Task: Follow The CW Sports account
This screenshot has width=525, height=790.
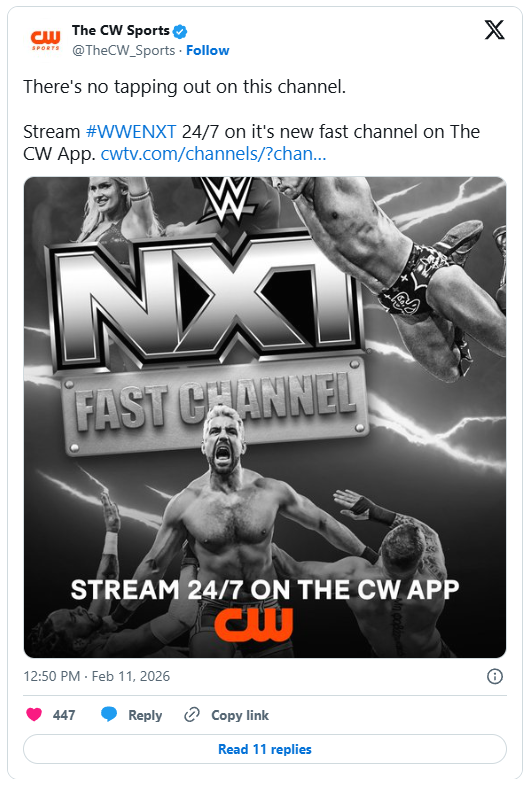Action: click(x=208, y=50)
